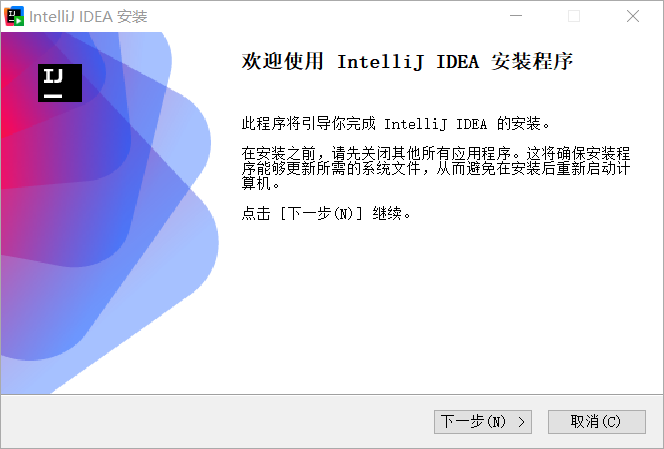Image resolution: width=664 pixels, height=449 pixels.
Task: Continue with the 下一步(N) button
Action: (x=483, y=422)
